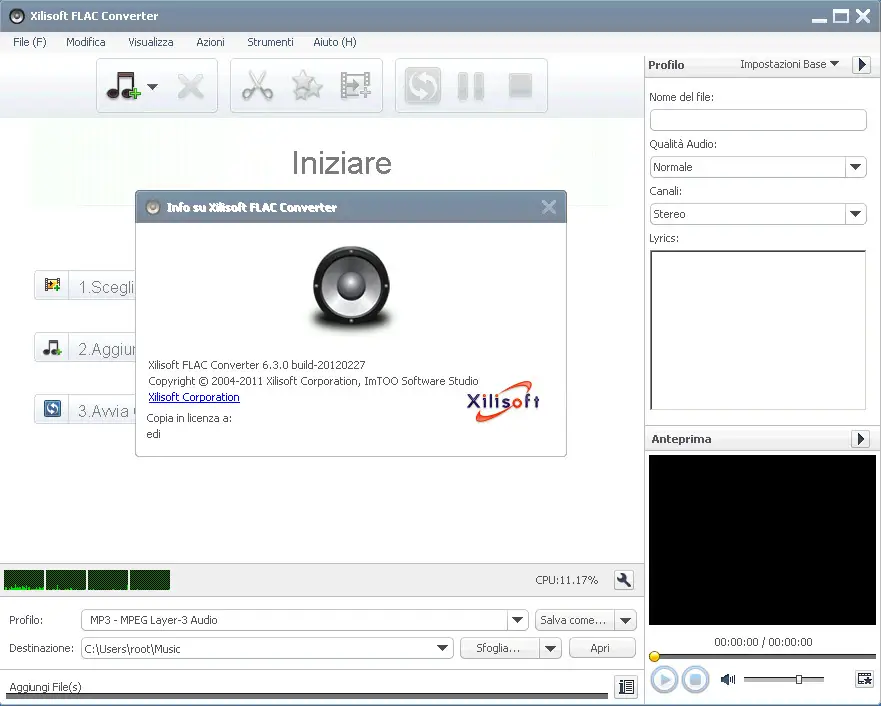
Task: Select the Clip scissors tool
Action: (257, 86)
